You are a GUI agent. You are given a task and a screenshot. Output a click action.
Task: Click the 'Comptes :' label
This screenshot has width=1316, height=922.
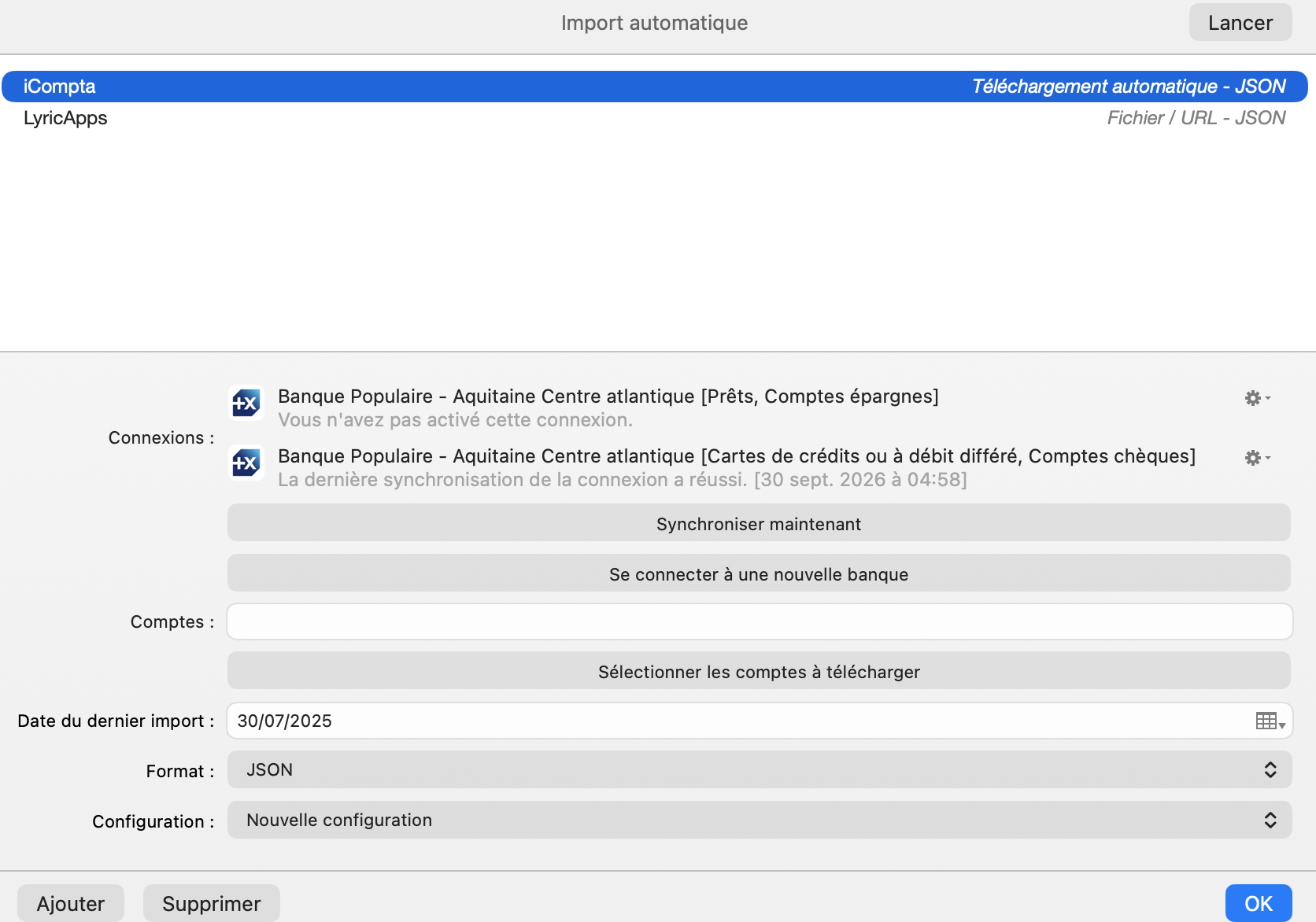(172, 622)
